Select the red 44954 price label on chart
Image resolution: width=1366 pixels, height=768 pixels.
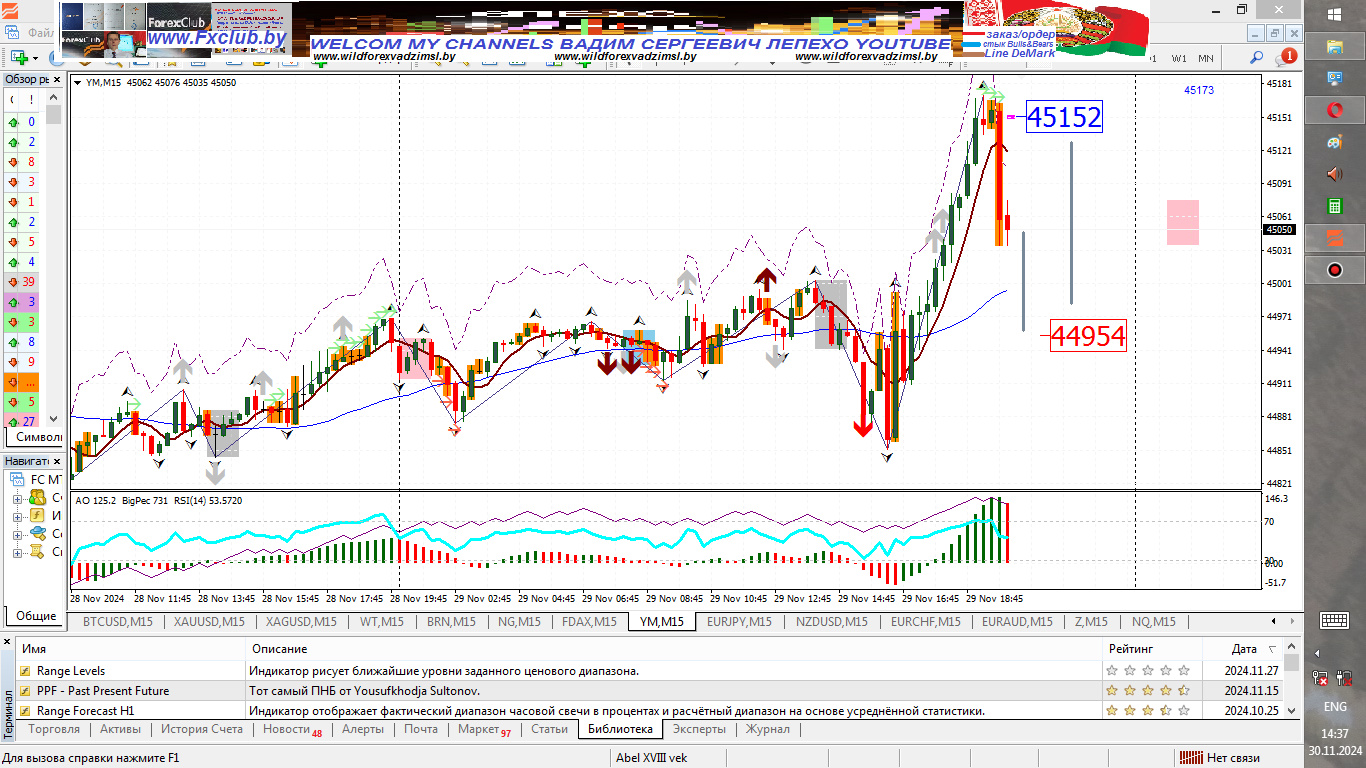coord(1088,336)
